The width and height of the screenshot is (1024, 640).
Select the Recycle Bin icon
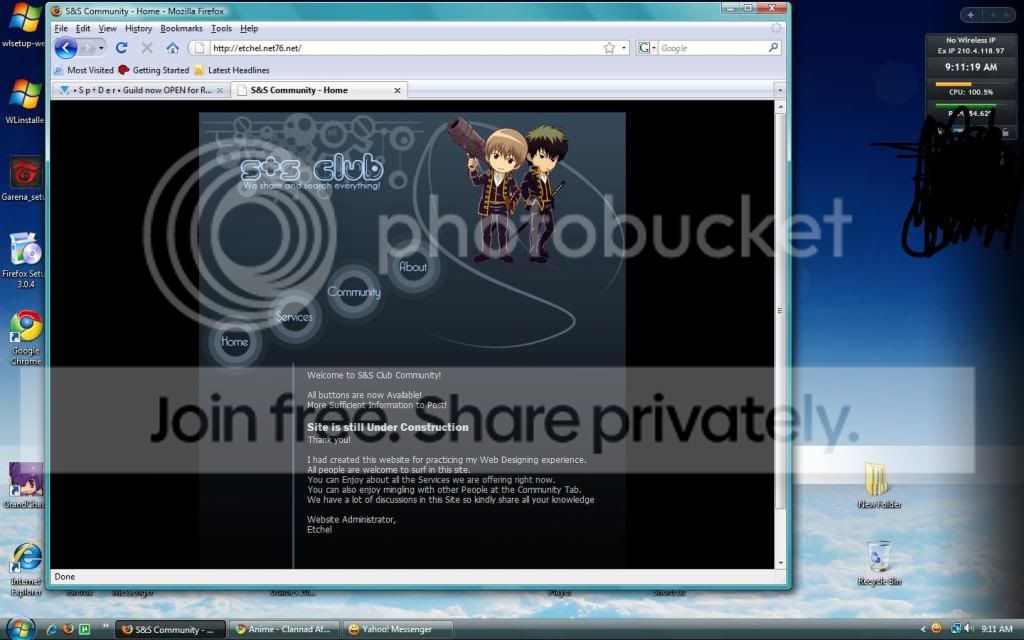879,563
